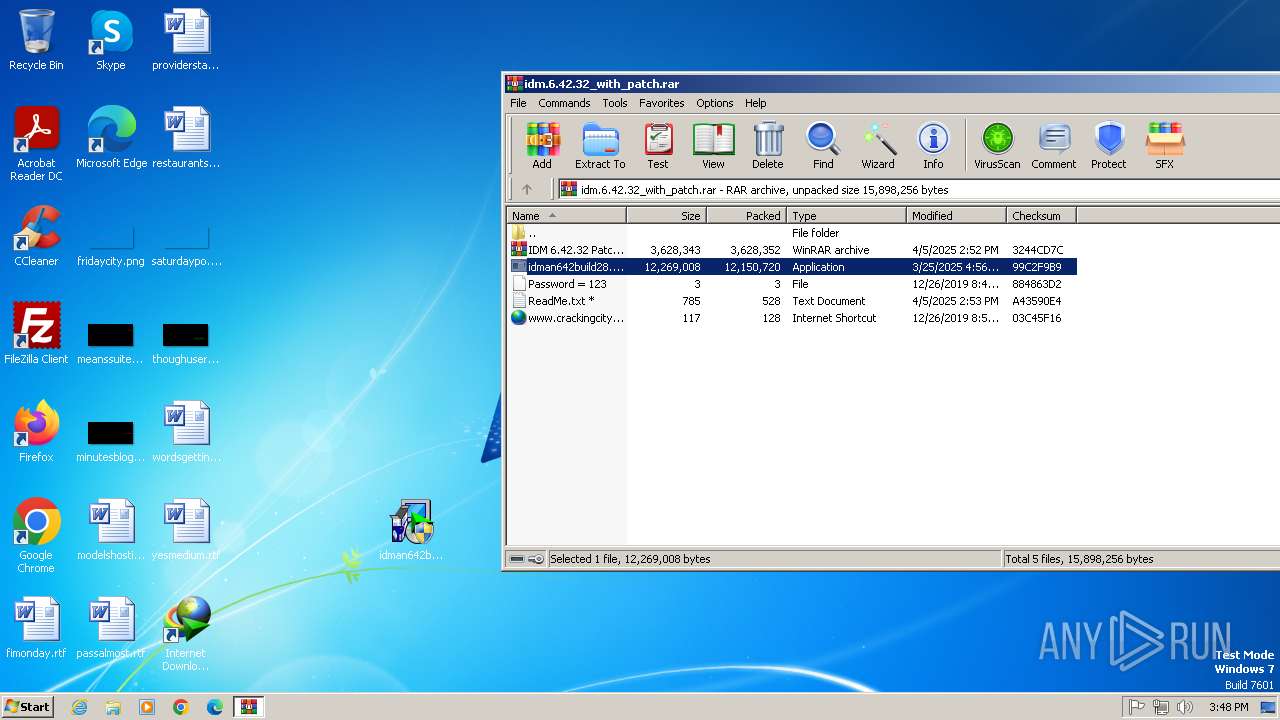Select the CCleaner desktop shortcut

tap(36, 236)
